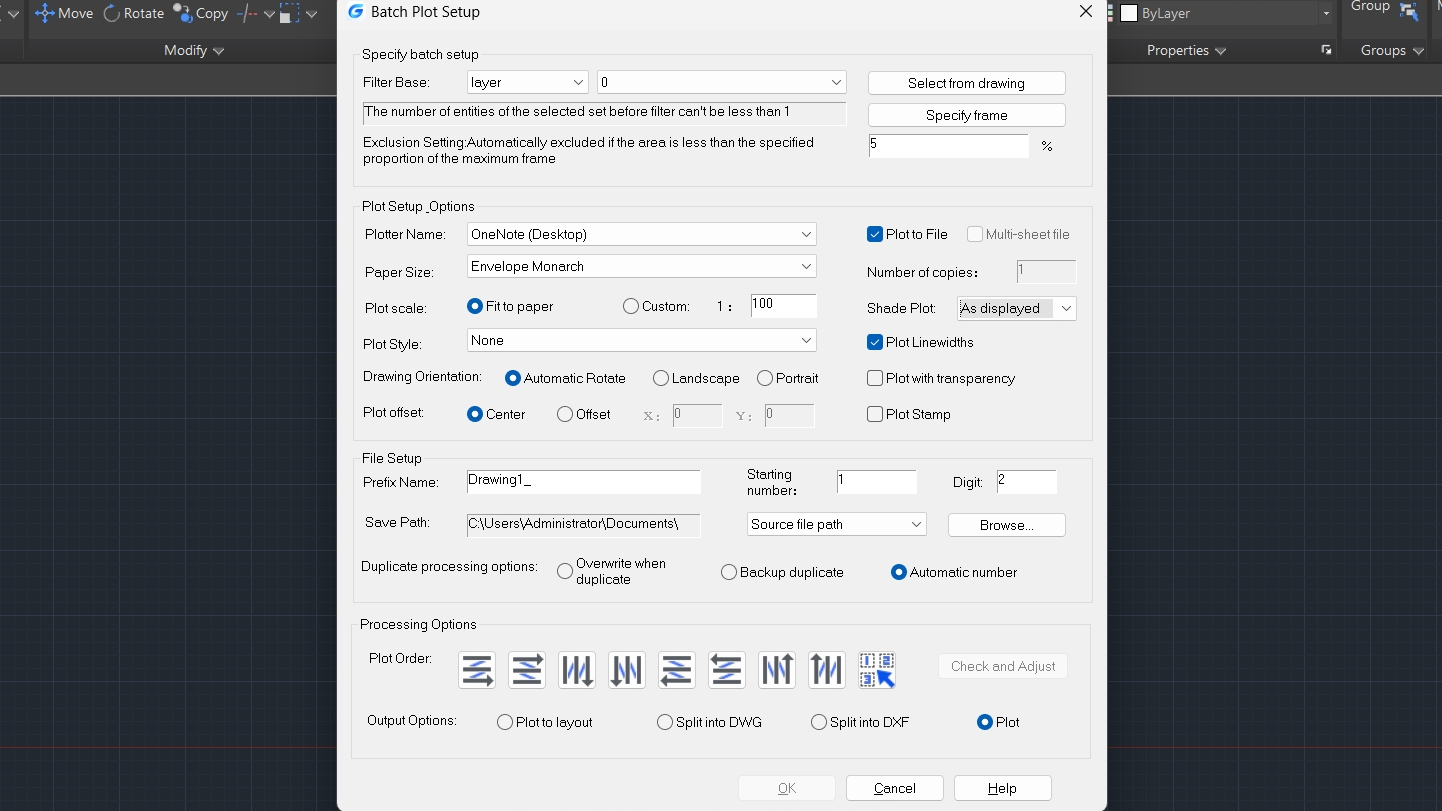Click the Check and Adjust button
Viewport: 1442px width, 811px height.
pyautogui.click(x=1002, y=666)
